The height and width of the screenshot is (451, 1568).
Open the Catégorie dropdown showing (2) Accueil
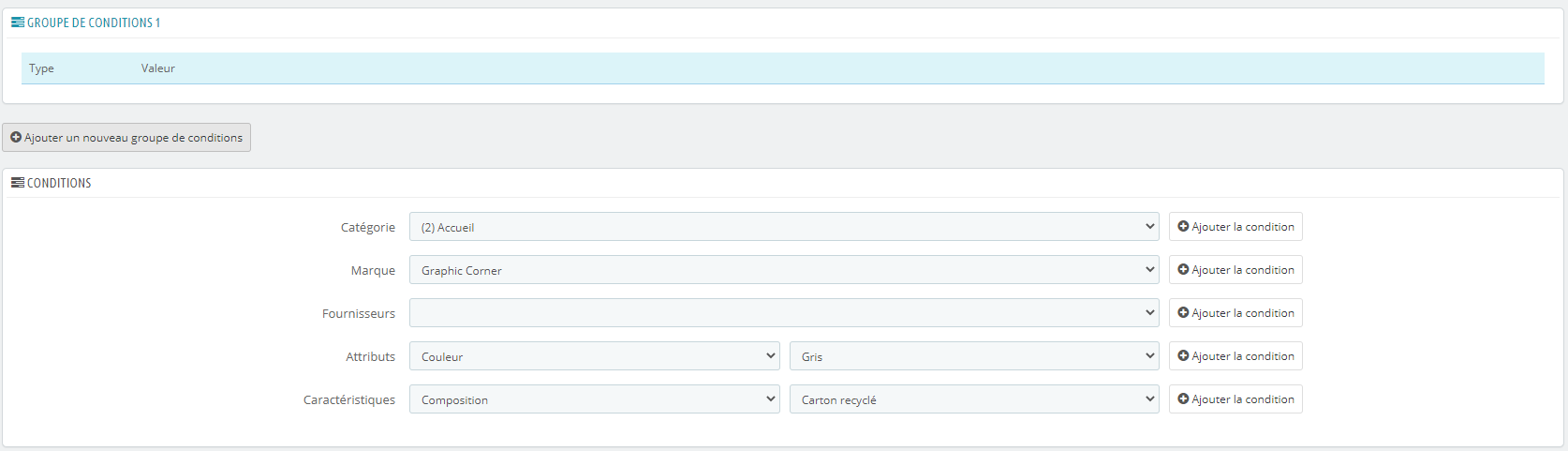pos(784,227)
